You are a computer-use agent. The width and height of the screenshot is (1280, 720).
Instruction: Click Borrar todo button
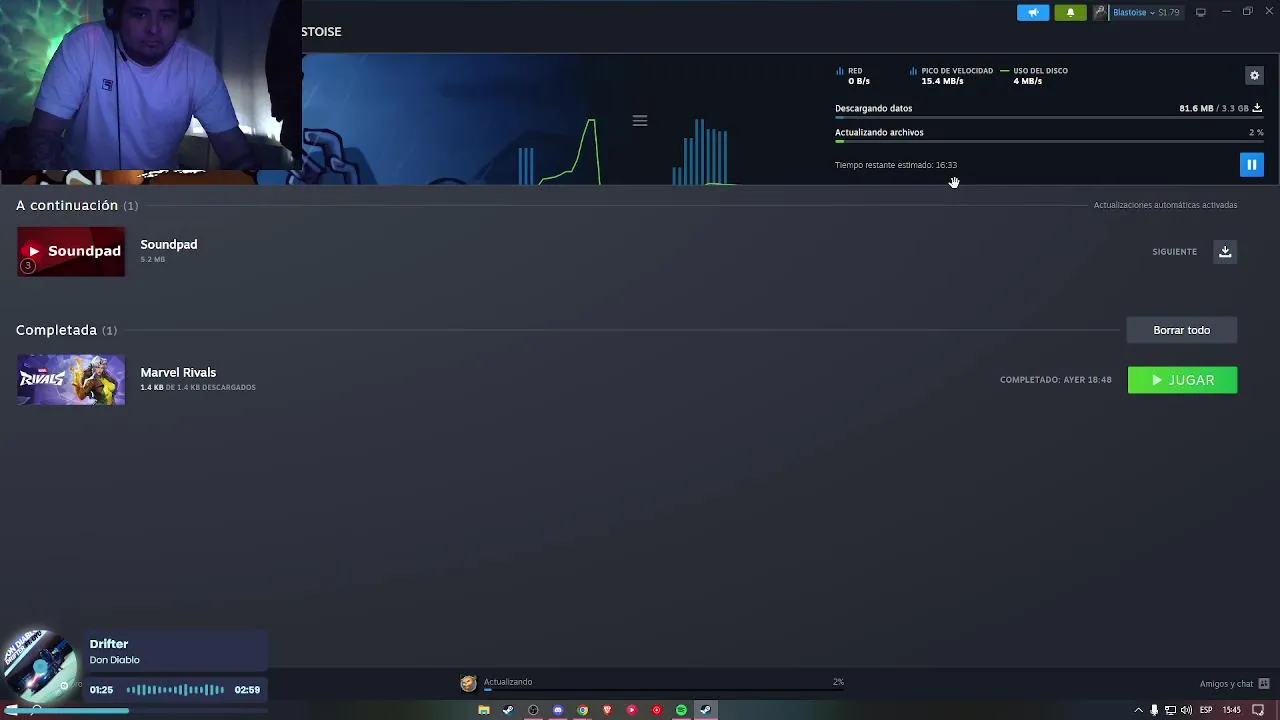tap(1181, 330)
